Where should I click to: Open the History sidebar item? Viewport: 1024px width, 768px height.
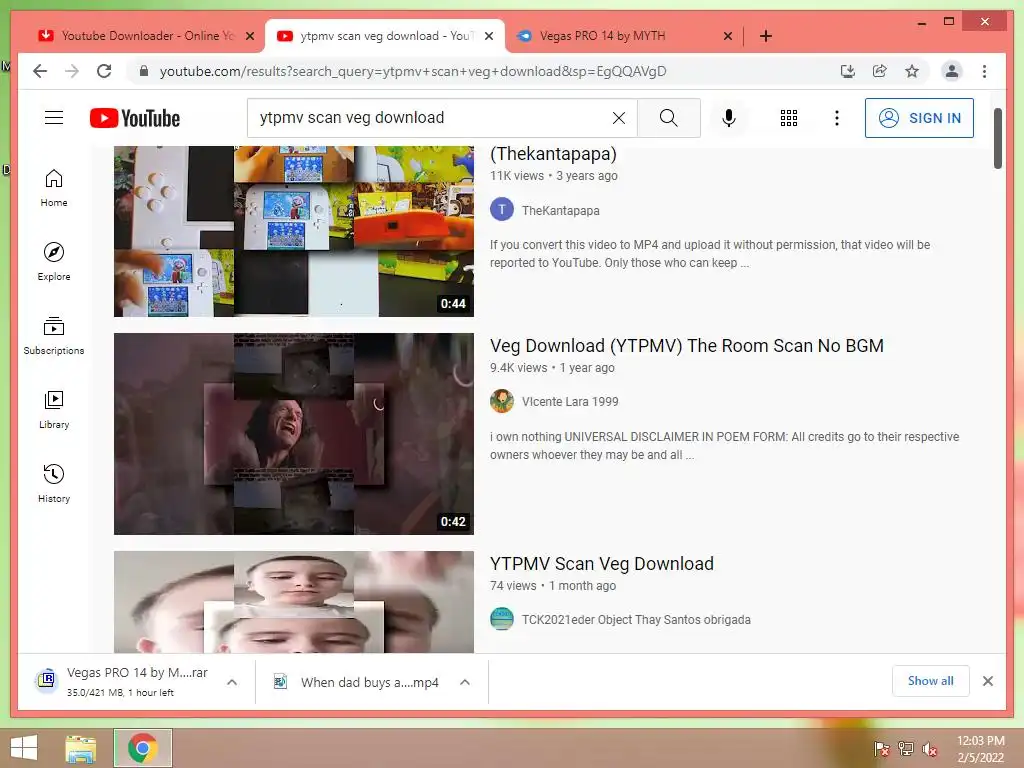coord(54,483)
